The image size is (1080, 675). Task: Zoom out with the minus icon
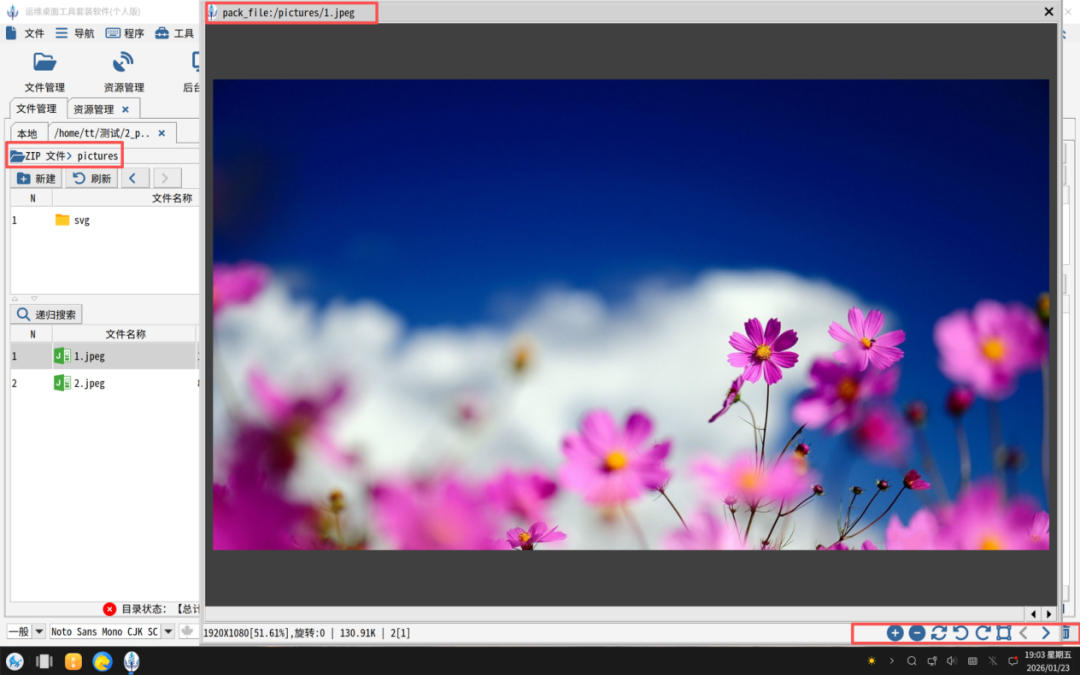[x=917, y=633]
